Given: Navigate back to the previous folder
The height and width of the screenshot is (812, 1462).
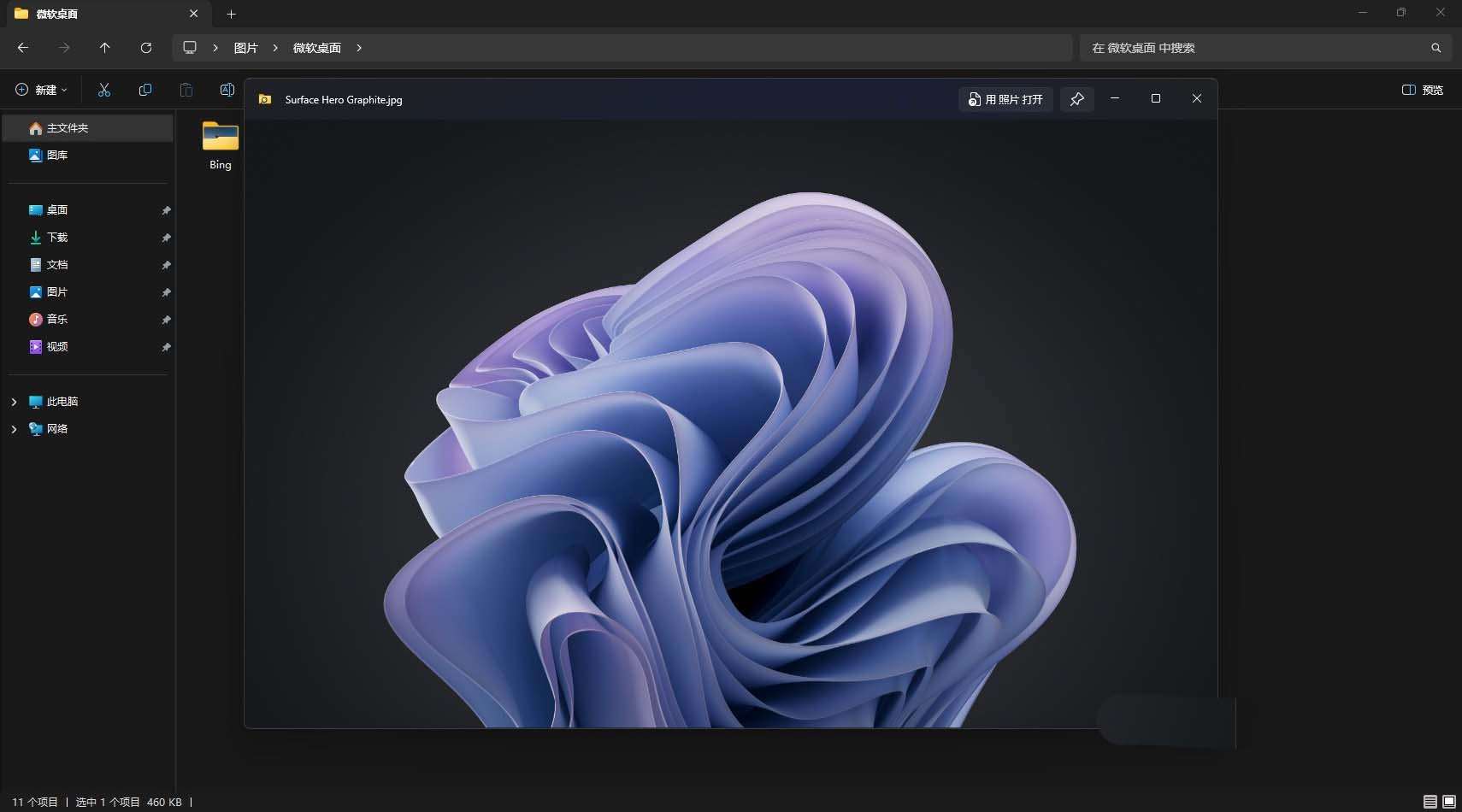Looking at the screenshot, I should [x=23, y=48].
